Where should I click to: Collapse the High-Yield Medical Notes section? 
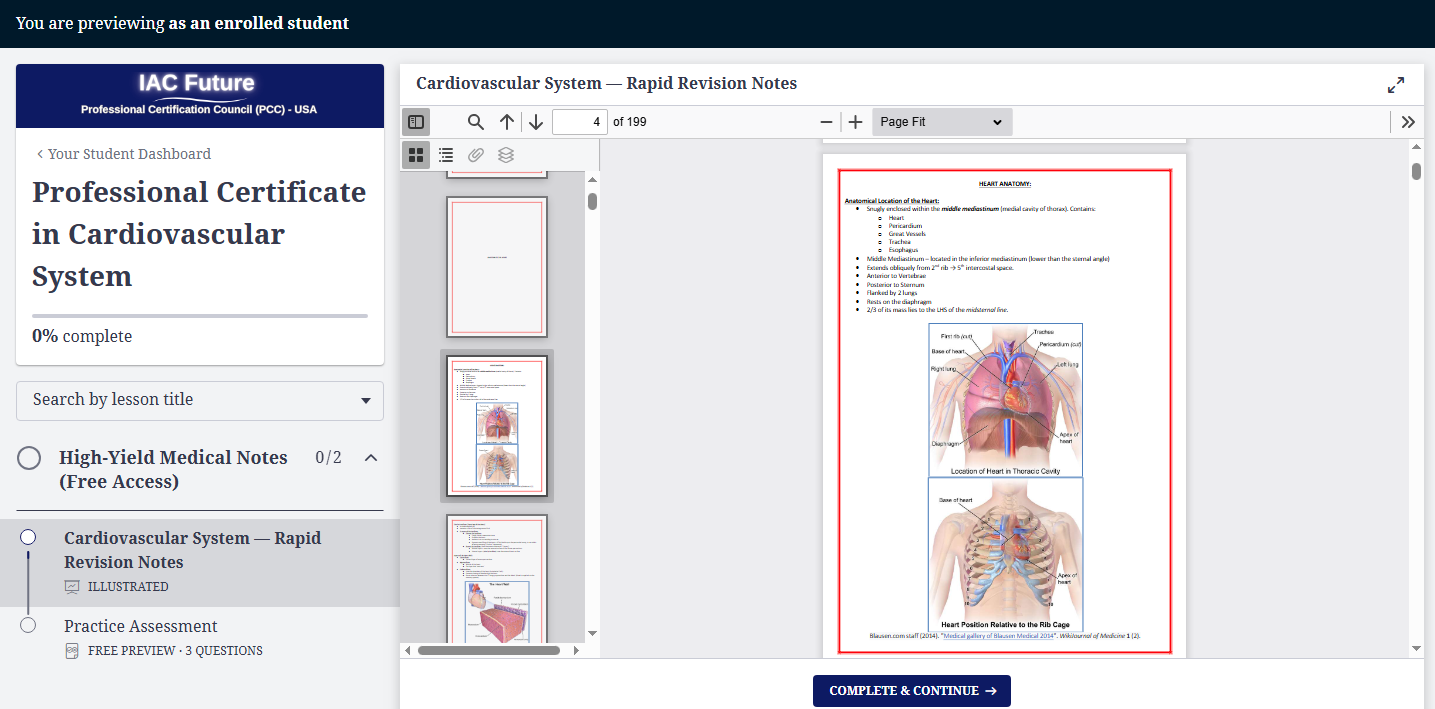[x=371, y=458]
